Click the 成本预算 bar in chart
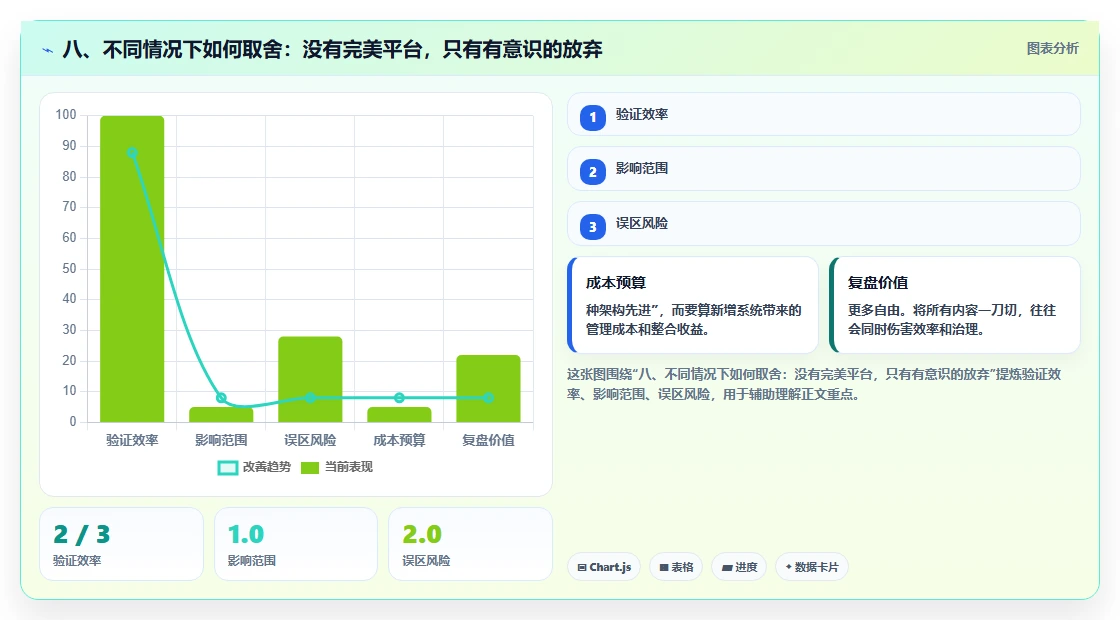 [x=399, y=415]
